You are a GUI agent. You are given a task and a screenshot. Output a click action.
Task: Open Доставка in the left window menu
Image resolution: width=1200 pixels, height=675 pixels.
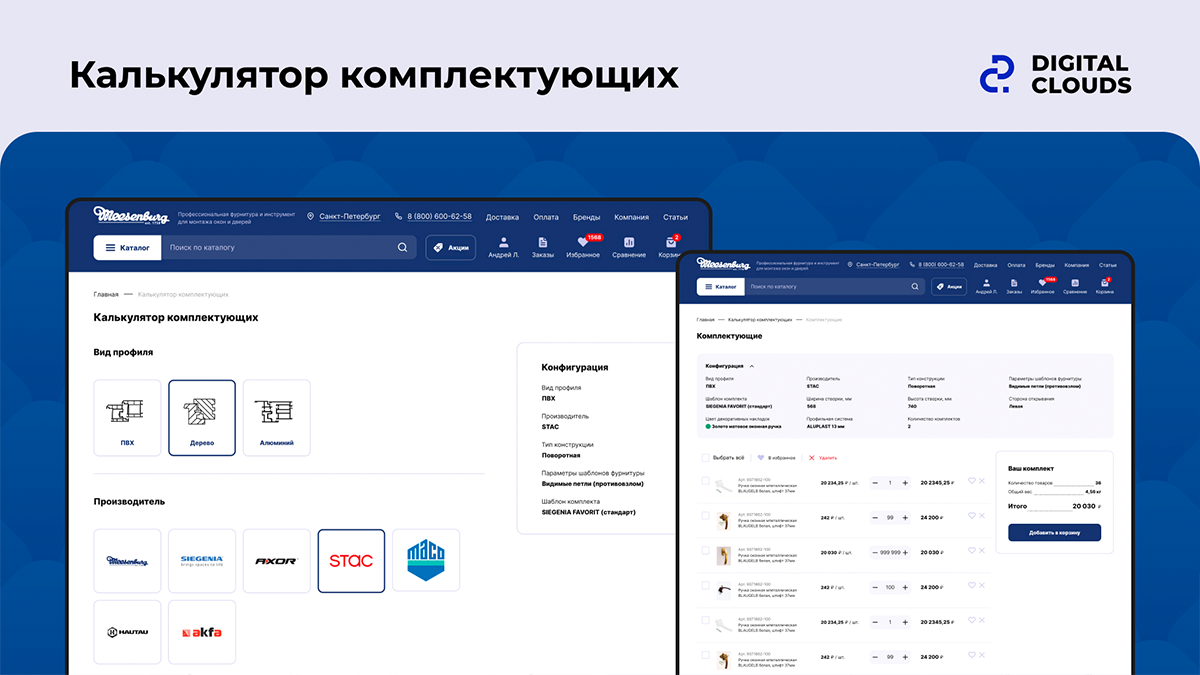pyautogui.click(x=502, y=217)
